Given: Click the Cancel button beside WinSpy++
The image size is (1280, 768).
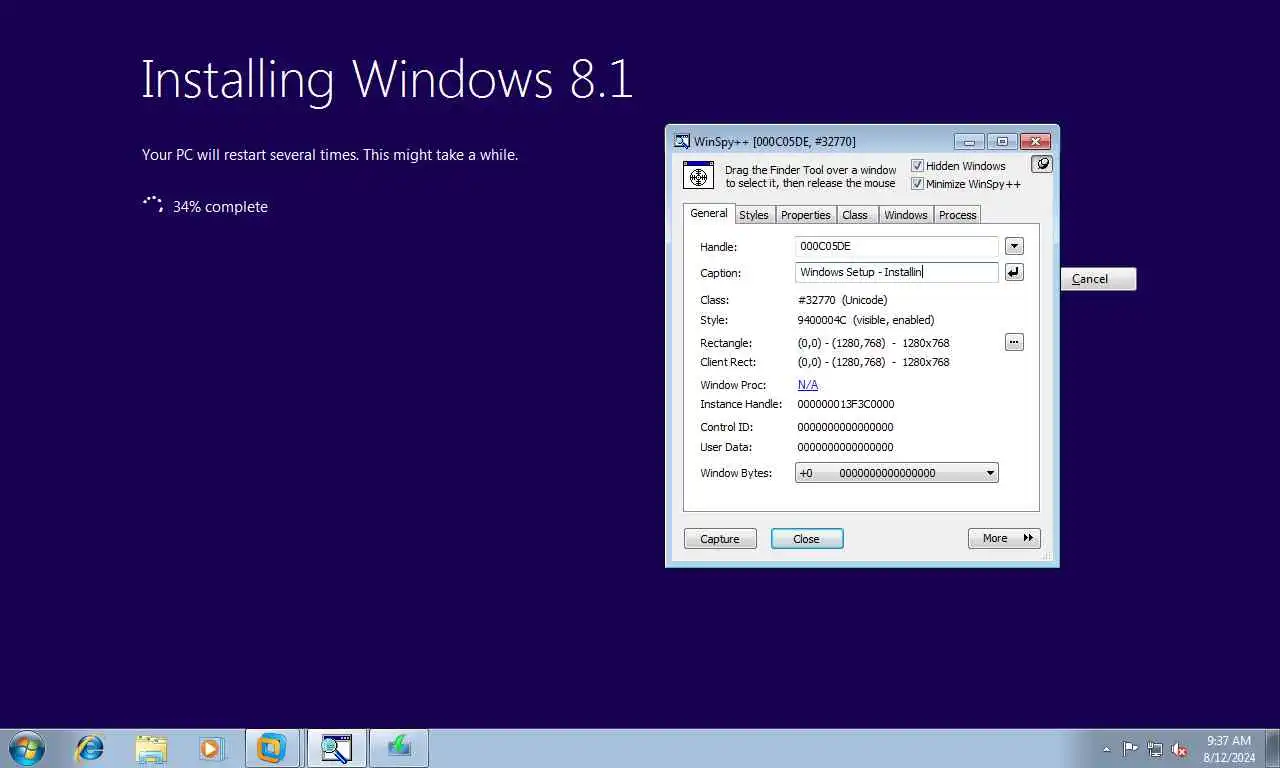Looking at the screenshot, I should (x=1098, y=279).
